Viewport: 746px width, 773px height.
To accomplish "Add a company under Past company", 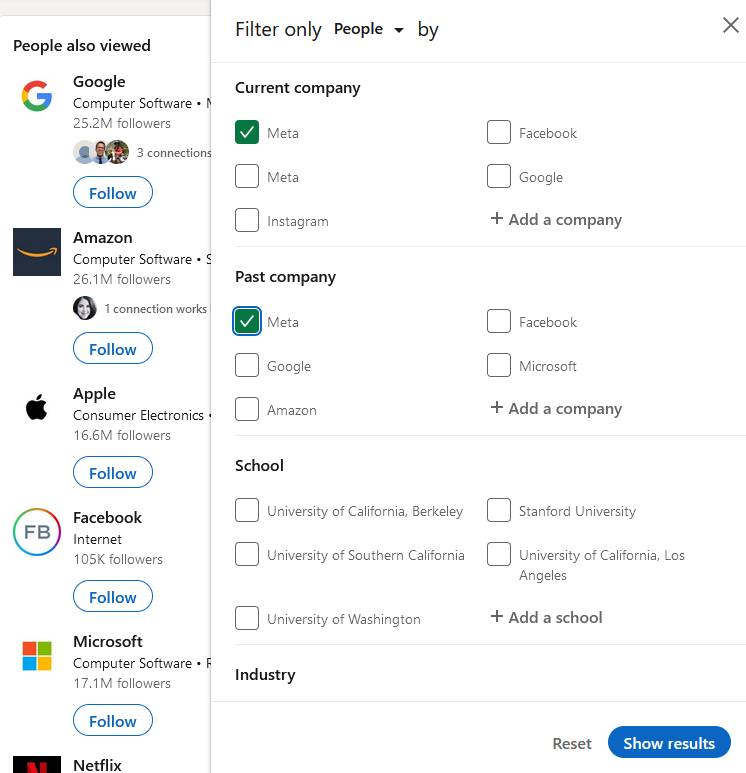I will coord(556,408).
